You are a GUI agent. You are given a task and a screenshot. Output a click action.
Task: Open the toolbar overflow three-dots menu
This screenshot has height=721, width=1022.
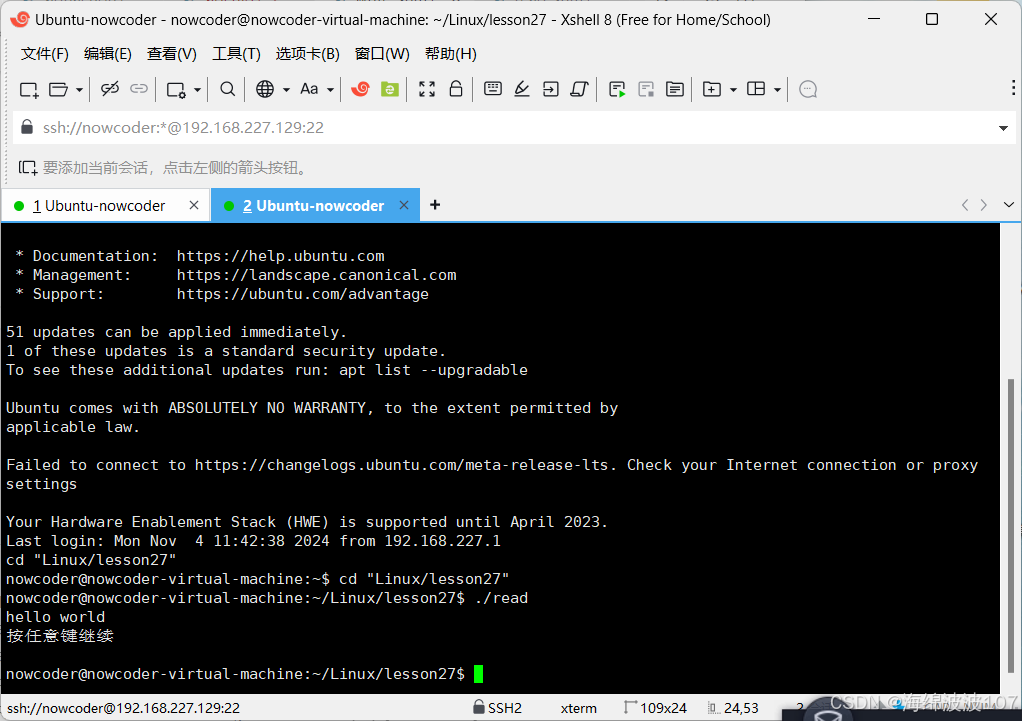point(1013,88)
